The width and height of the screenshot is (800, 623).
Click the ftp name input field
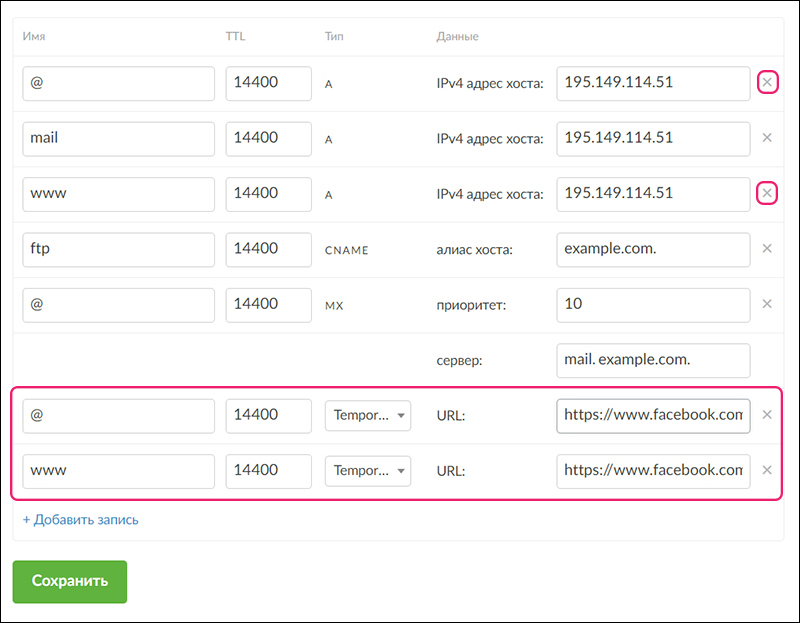[118, 249]
